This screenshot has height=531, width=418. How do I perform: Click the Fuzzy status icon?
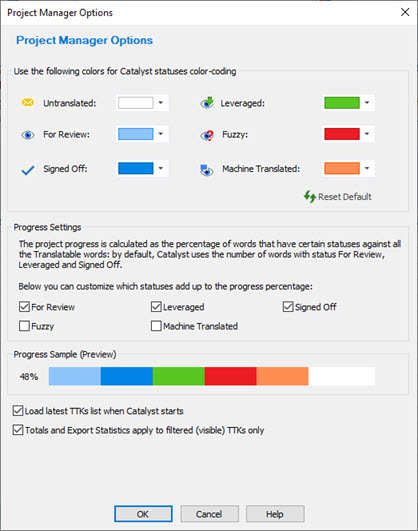tap(207, 135)
